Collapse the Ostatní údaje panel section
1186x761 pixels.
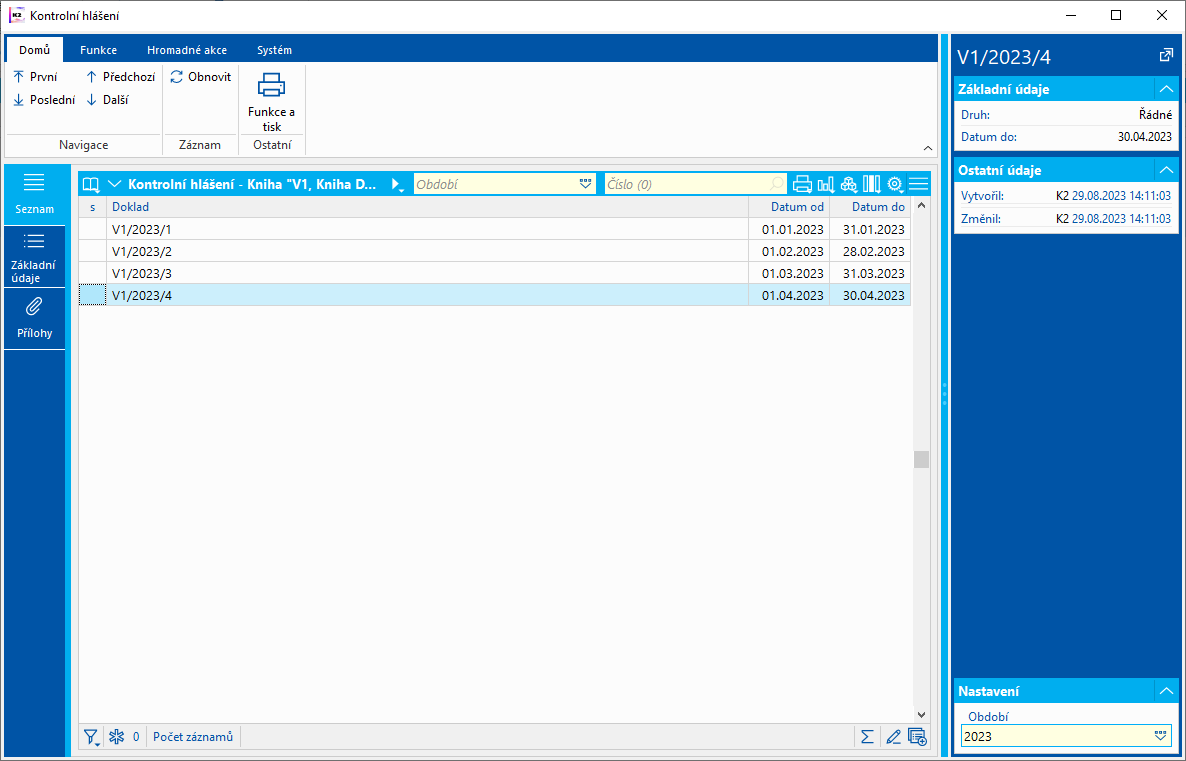(1166, 170)
